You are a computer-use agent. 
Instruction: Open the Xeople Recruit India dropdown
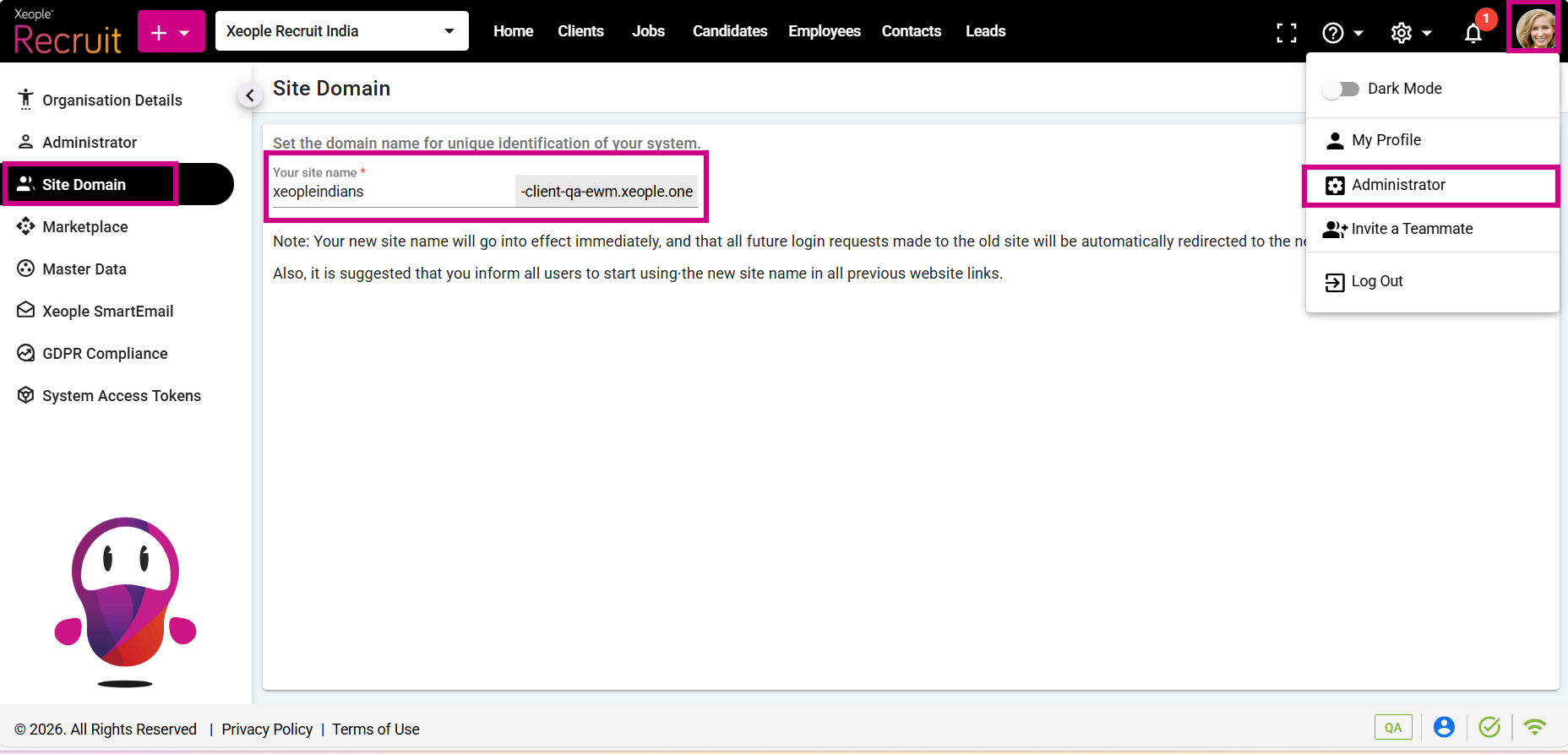(341, 31)
